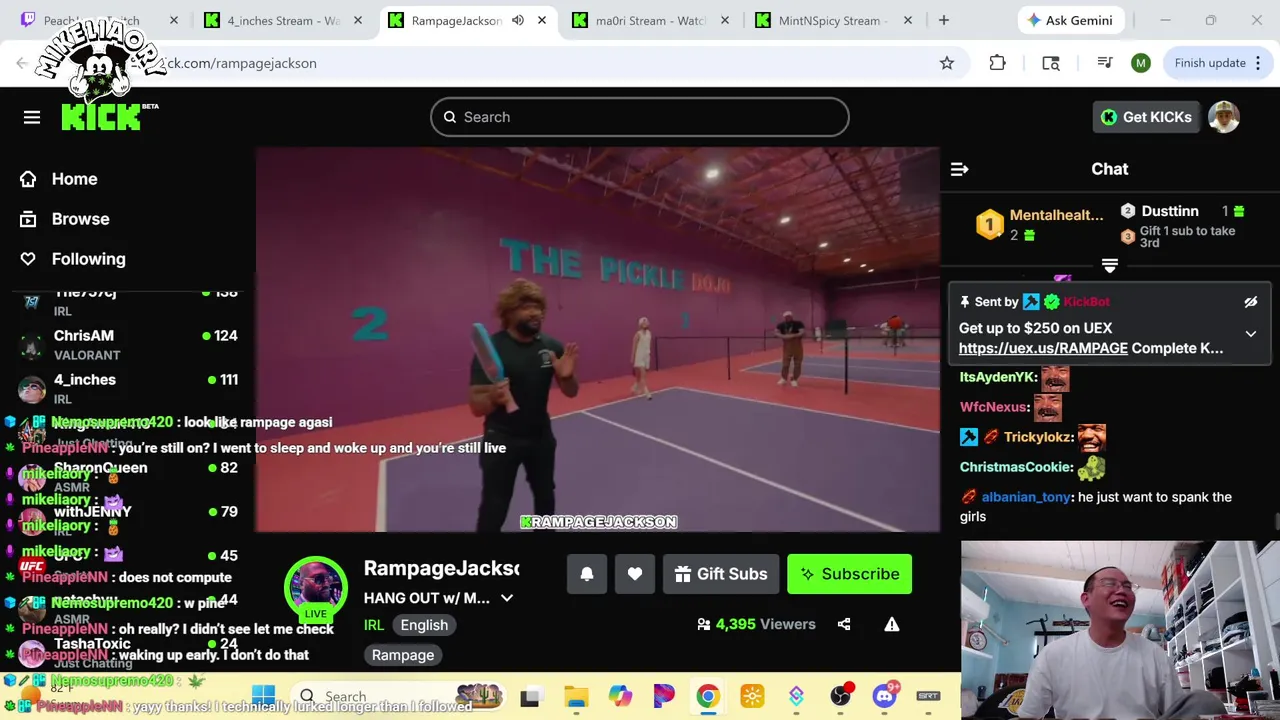Open the SRT app on taskbar

(x=928, y=696)
